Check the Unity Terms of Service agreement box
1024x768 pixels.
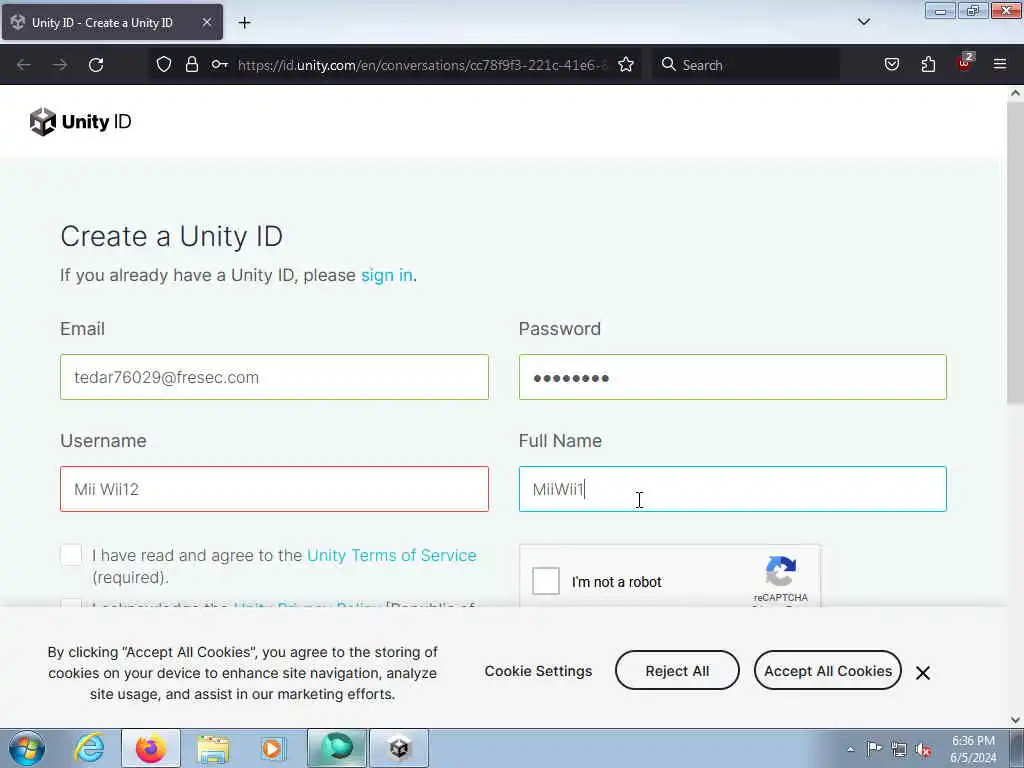[71, 555]
